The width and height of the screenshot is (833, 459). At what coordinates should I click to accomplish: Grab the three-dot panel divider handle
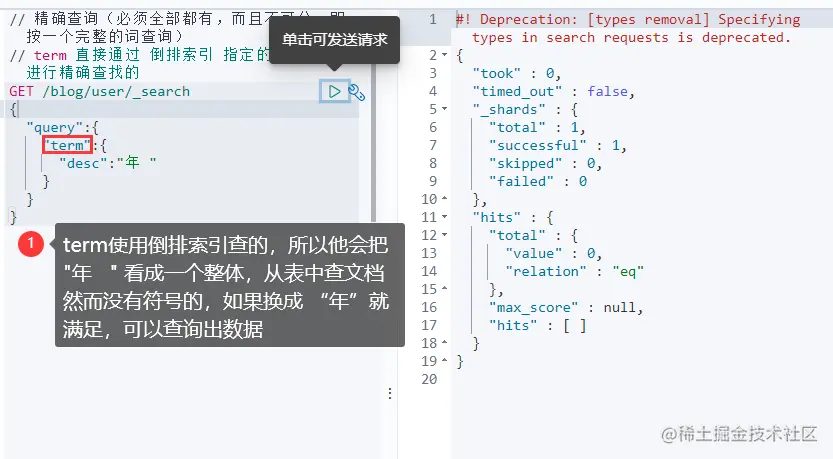(390, 393)
